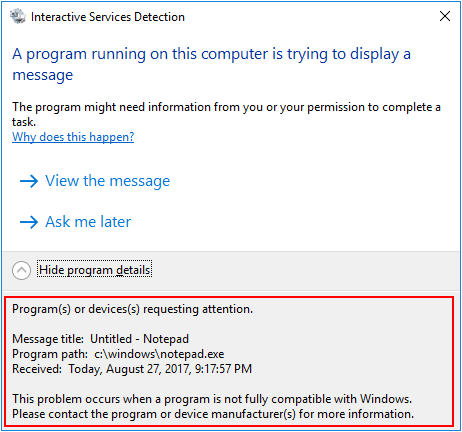This screenshot has height=432, width=462.
Task: Click the contact the manufacturer(s) sentence
Action: tap(213, 414)
